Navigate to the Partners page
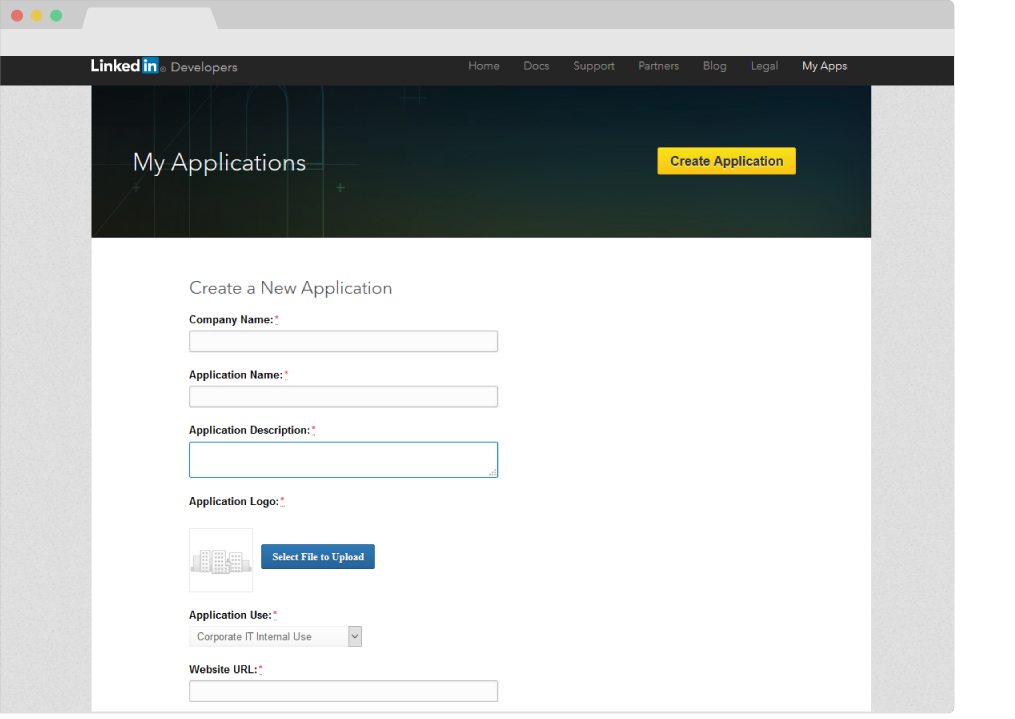Image resolution: width=1015 pixels, height=719 pixels. click(658, 66)
